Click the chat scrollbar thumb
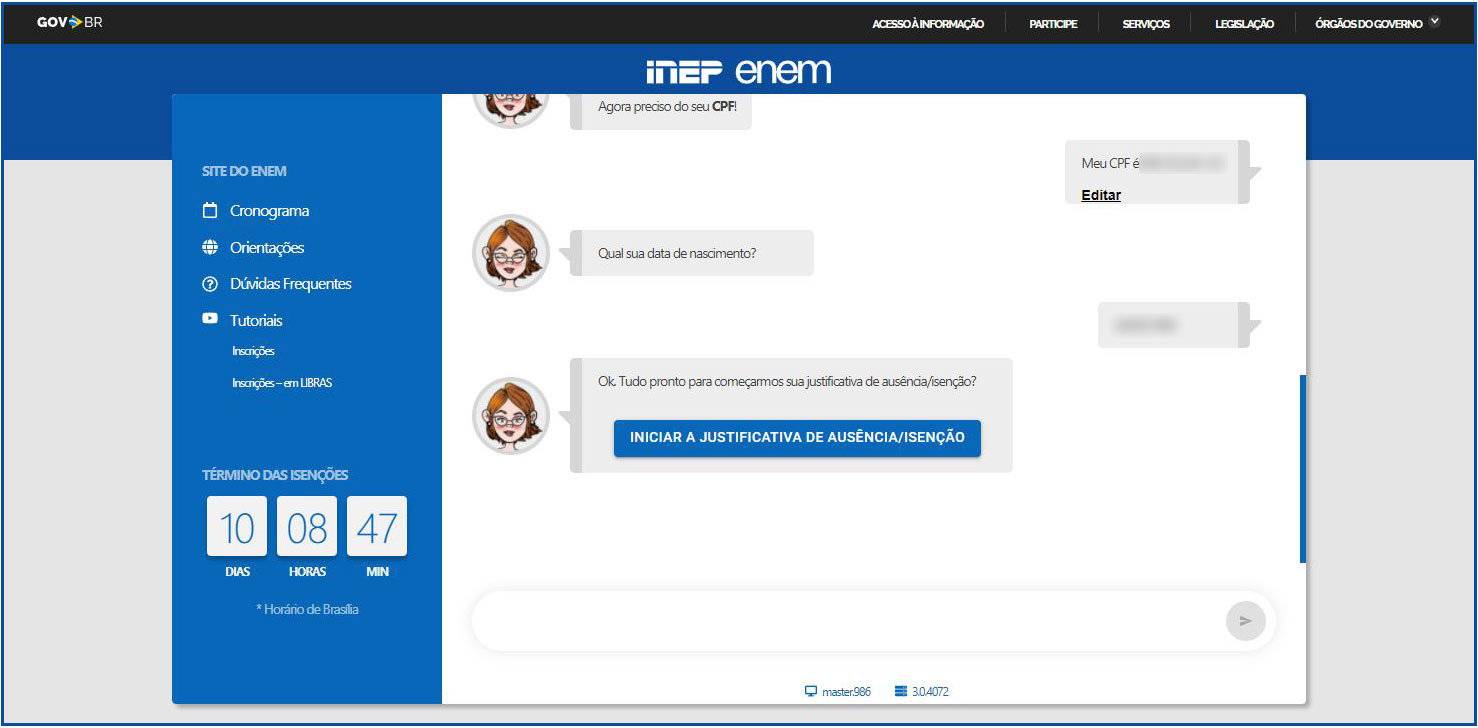 pos(1302,468)
